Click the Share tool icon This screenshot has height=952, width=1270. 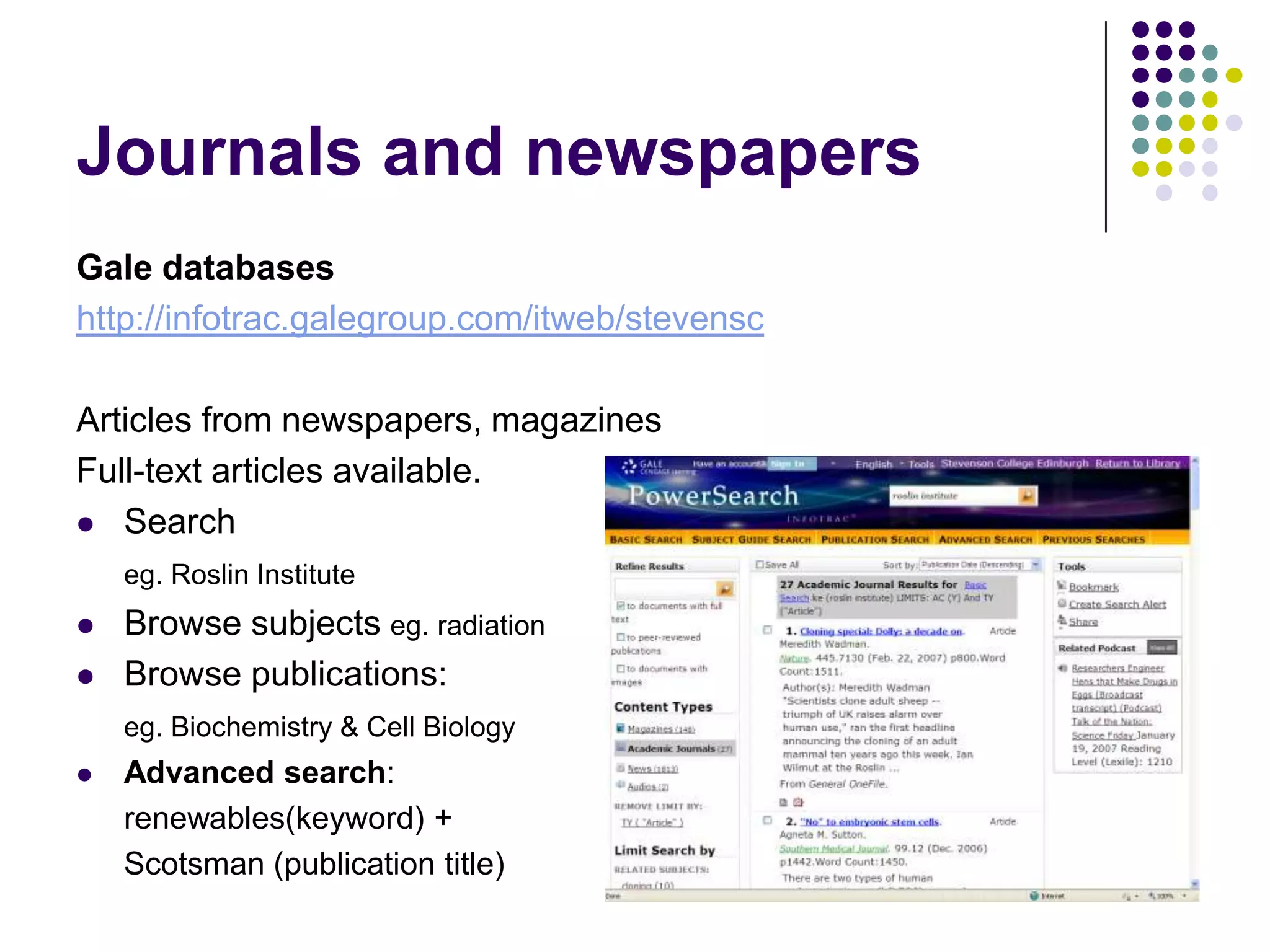(x=1061, y=620)
